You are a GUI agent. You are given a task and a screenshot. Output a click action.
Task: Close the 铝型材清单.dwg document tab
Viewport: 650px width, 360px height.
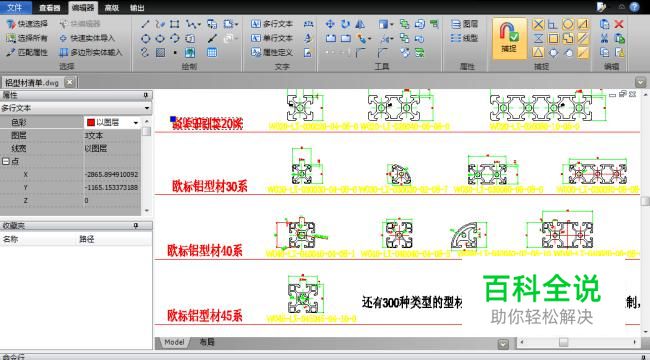click(70, 82)
